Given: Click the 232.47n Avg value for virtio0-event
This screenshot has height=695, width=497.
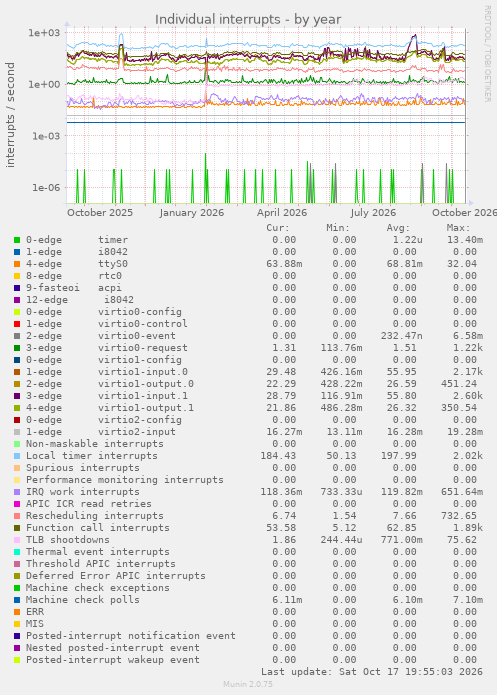Looking at the screenshot, I should [x=402, y=336].
